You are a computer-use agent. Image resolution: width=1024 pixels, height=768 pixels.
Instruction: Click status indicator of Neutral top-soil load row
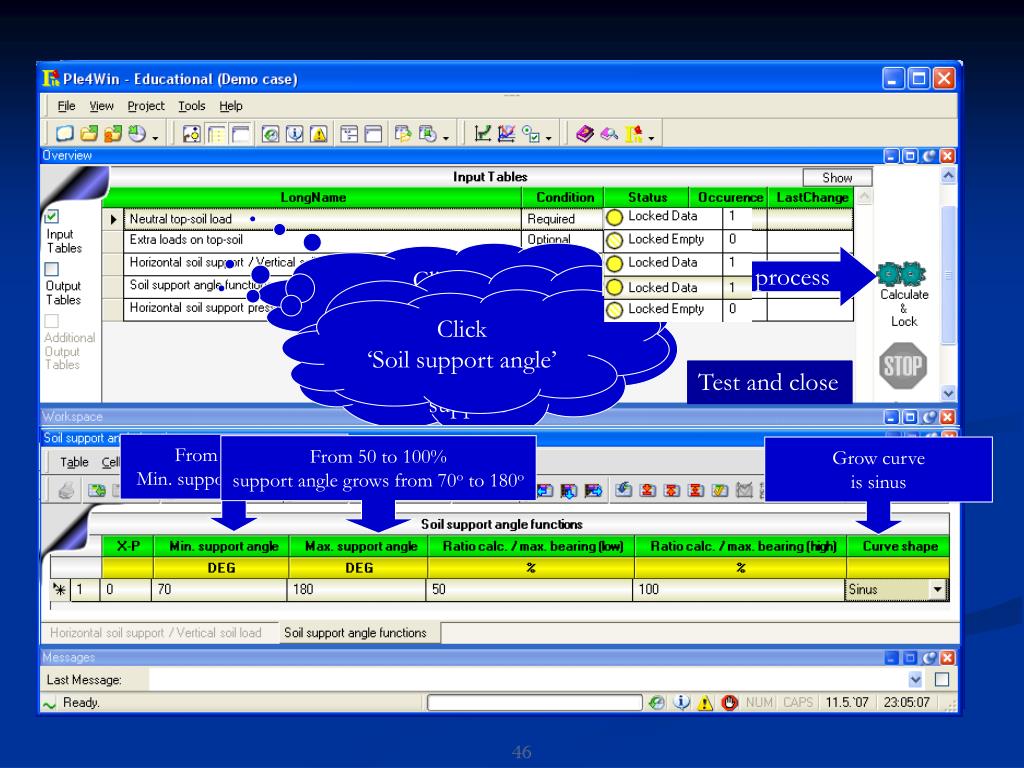(614, 217)
